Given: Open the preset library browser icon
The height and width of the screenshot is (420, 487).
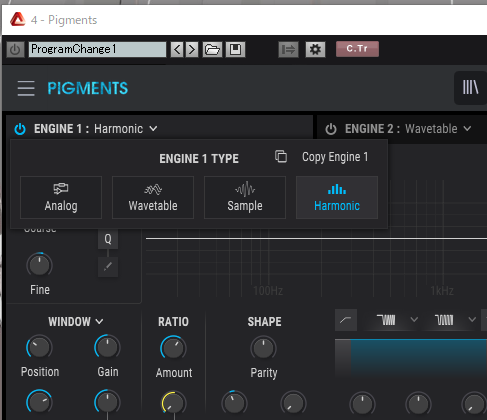Looking at the screenshot, I should (x=470, y=88).
